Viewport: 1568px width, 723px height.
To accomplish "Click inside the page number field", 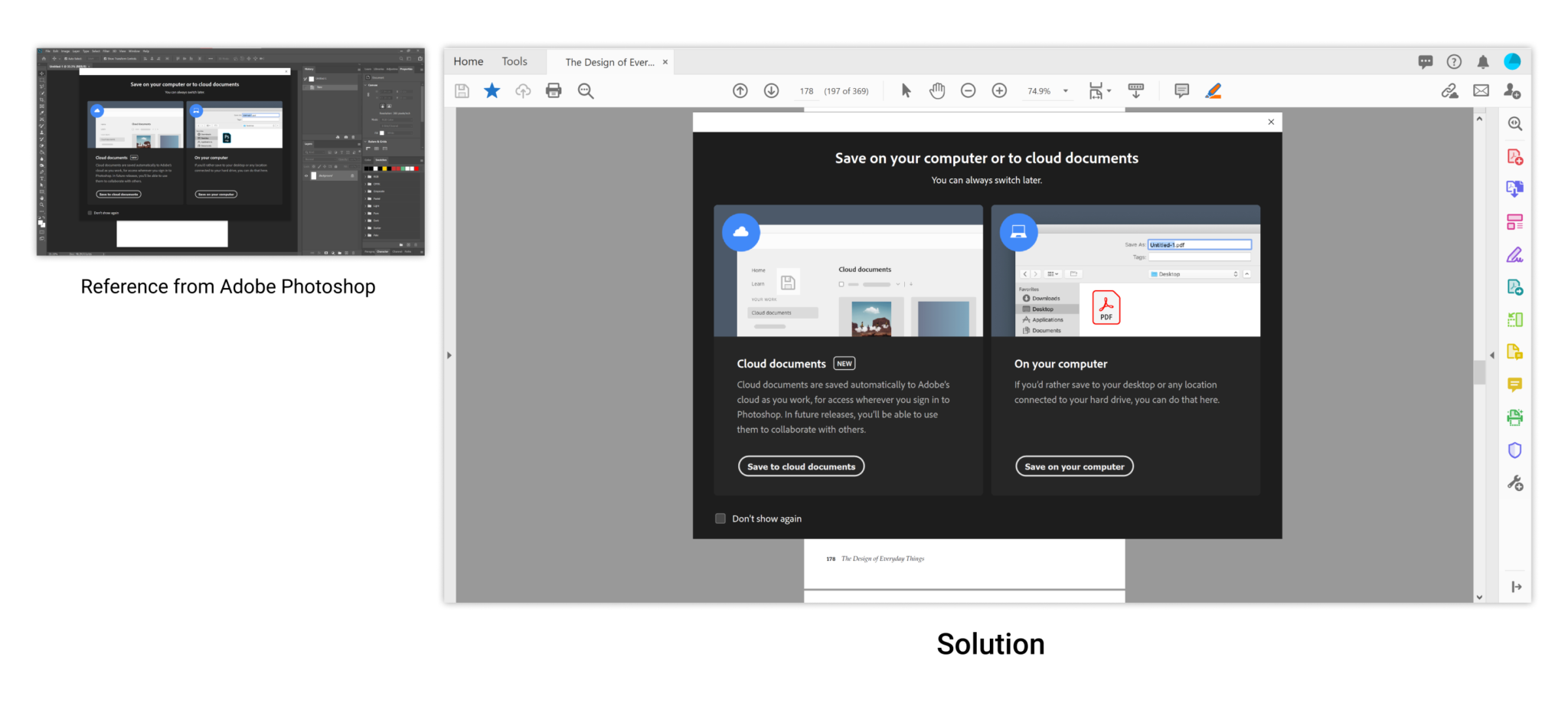I will click(806, 90).
